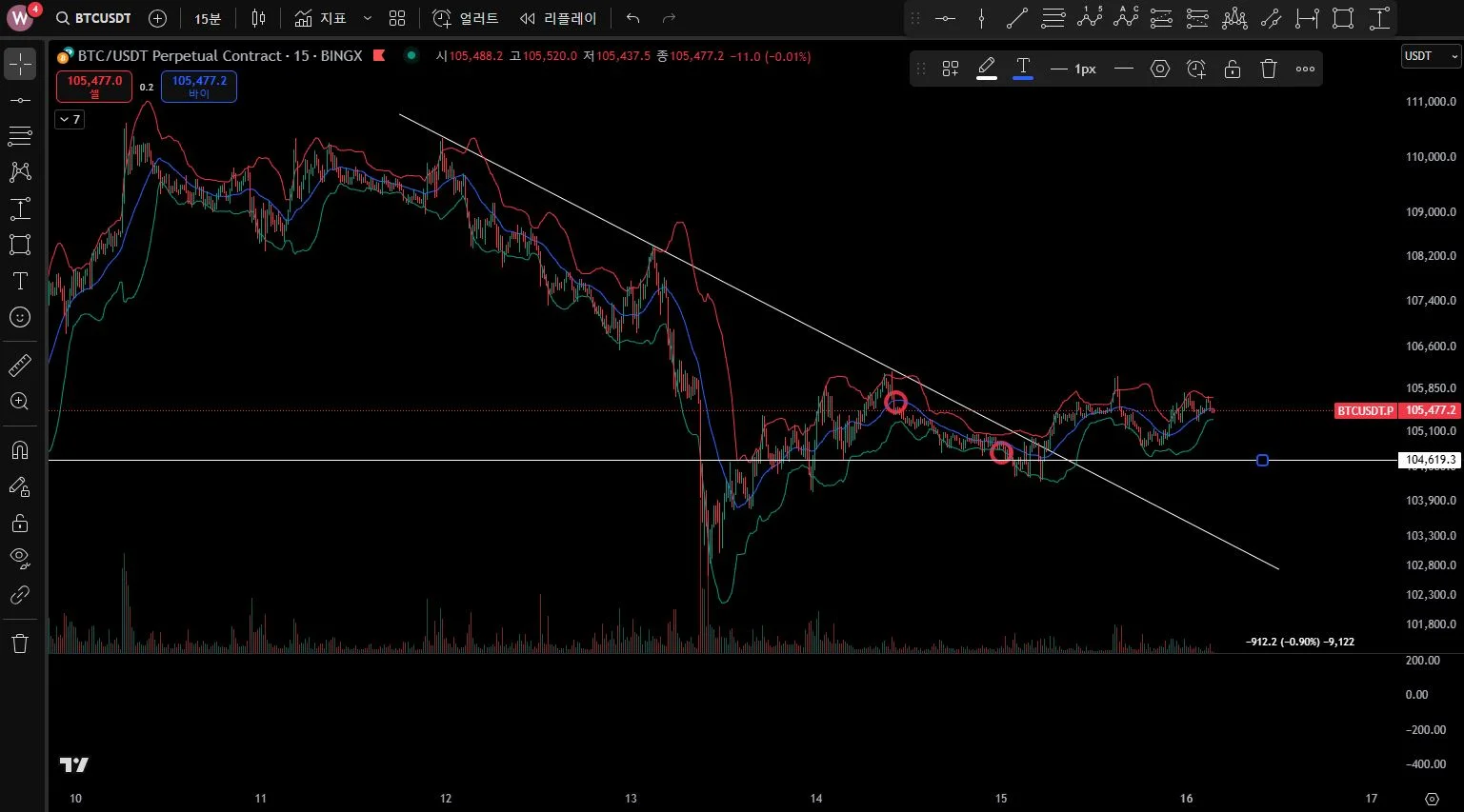
Task: Open chart settings gear at bottom right
Action: point(1432,799)
